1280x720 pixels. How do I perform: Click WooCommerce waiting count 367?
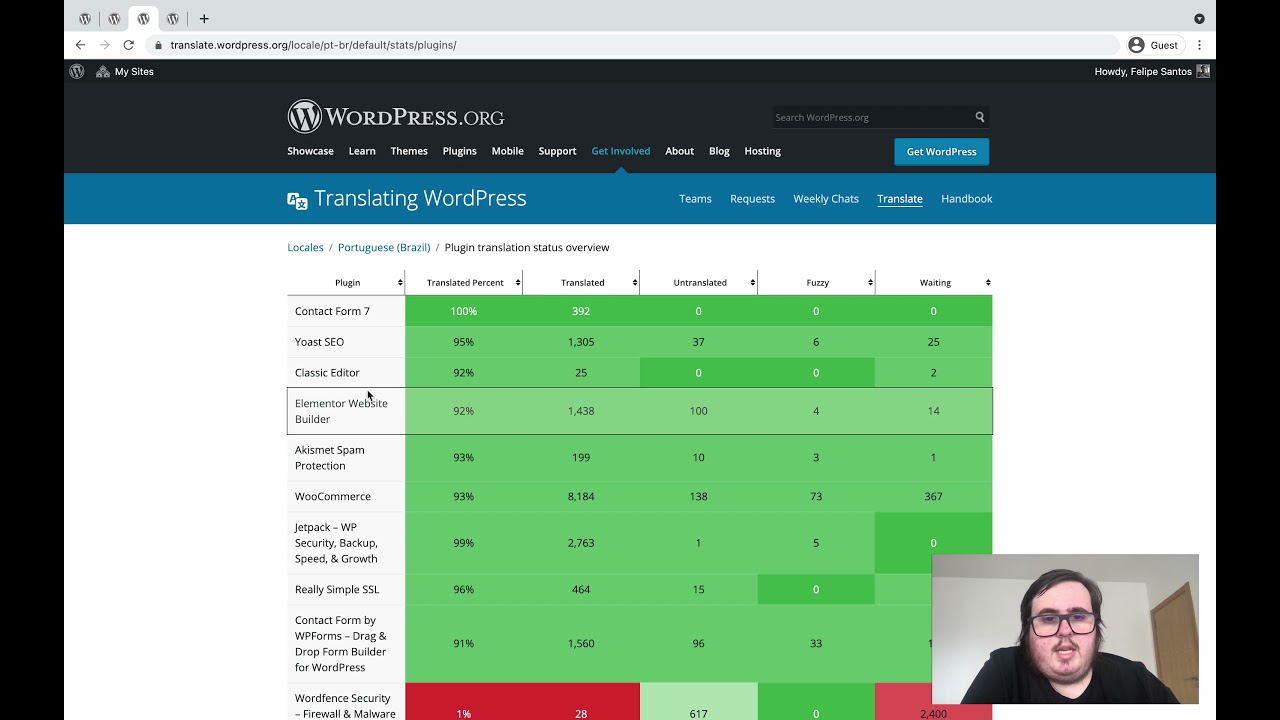point(933,496)
